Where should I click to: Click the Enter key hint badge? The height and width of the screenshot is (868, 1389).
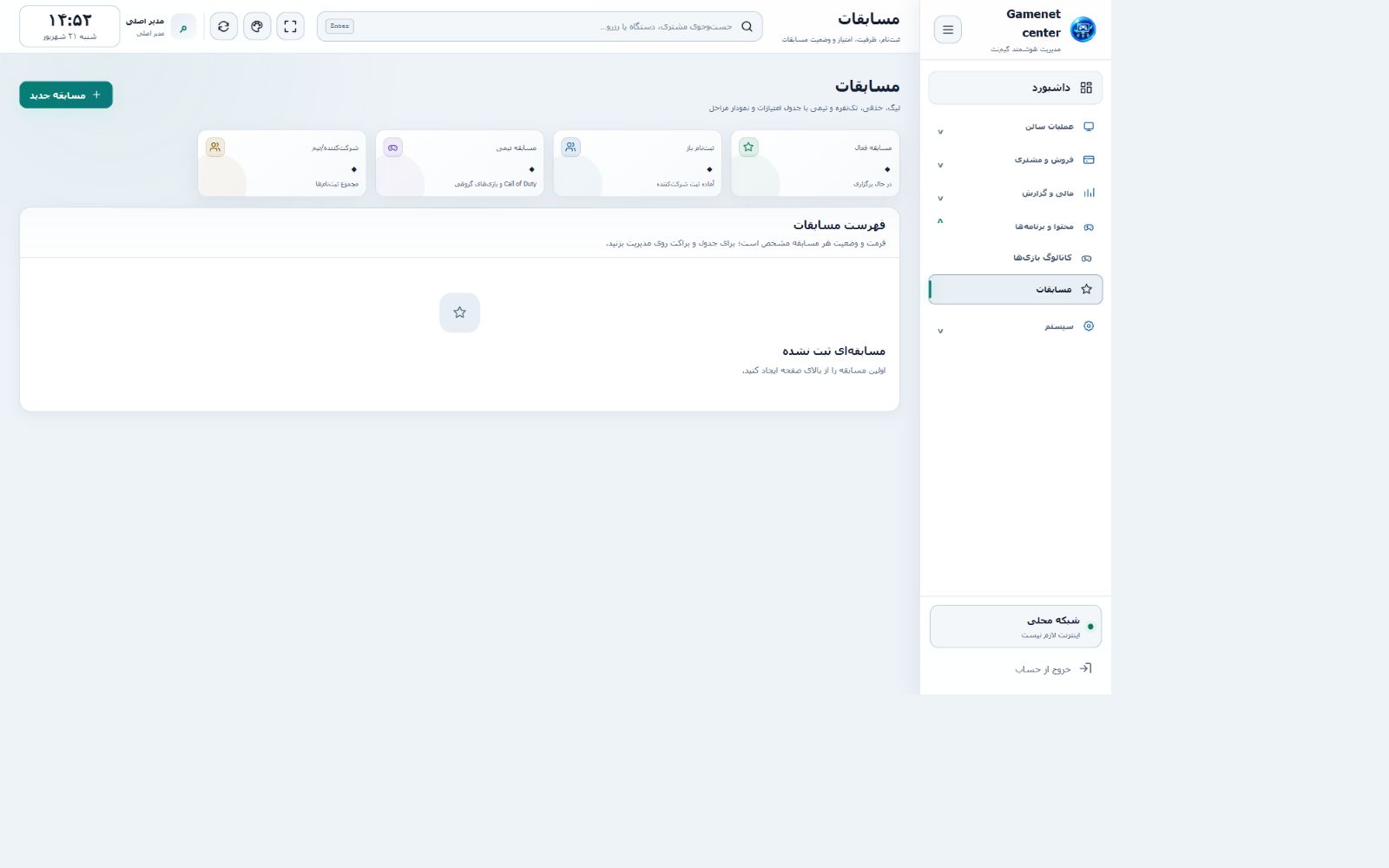point(339,26)
